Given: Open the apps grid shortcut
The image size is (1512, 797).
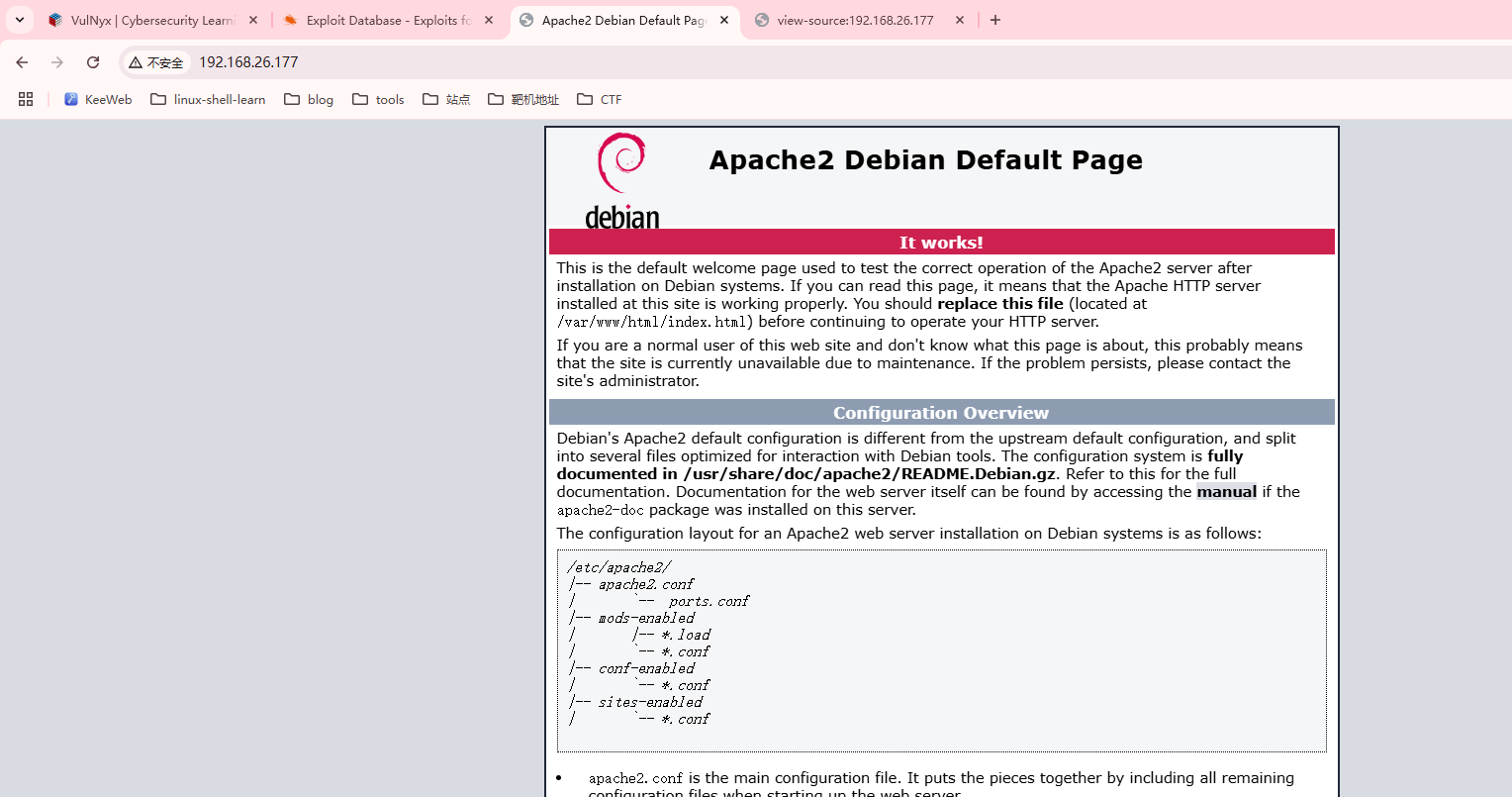Looking at the screenshot, I should coord(26,99).
